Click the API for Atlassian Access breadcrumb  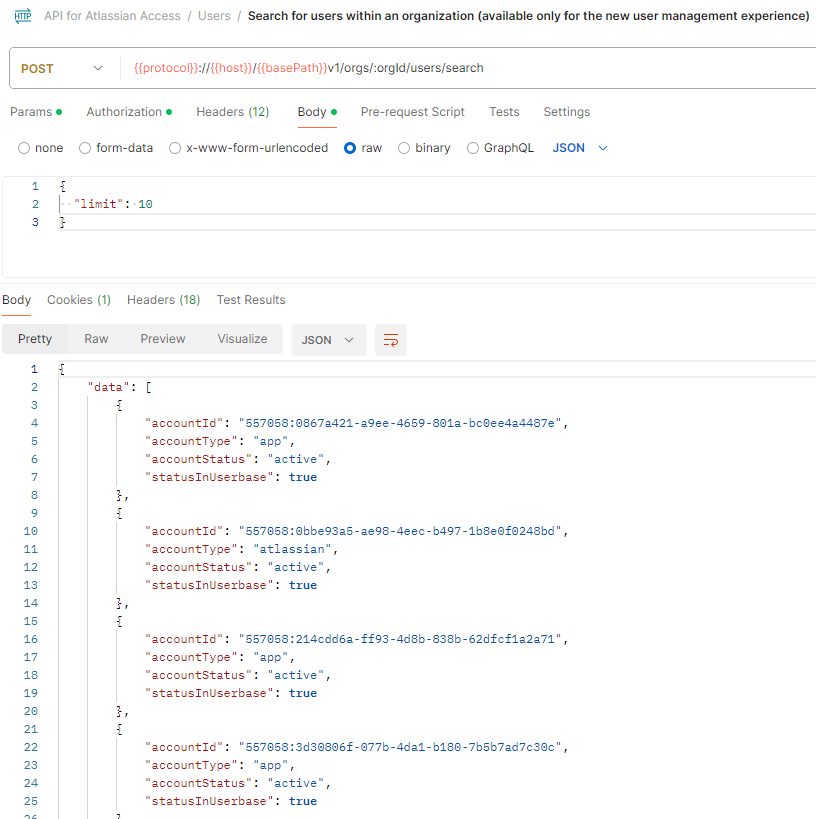(112, 16)
